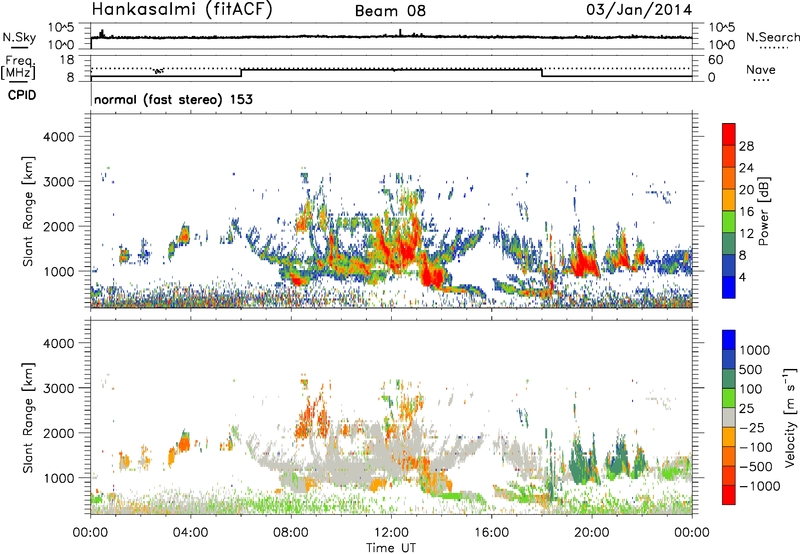The width and height of the screenshot is (800, 554).
Task: Select the "N.Sky" legend label
Action: 19,37
